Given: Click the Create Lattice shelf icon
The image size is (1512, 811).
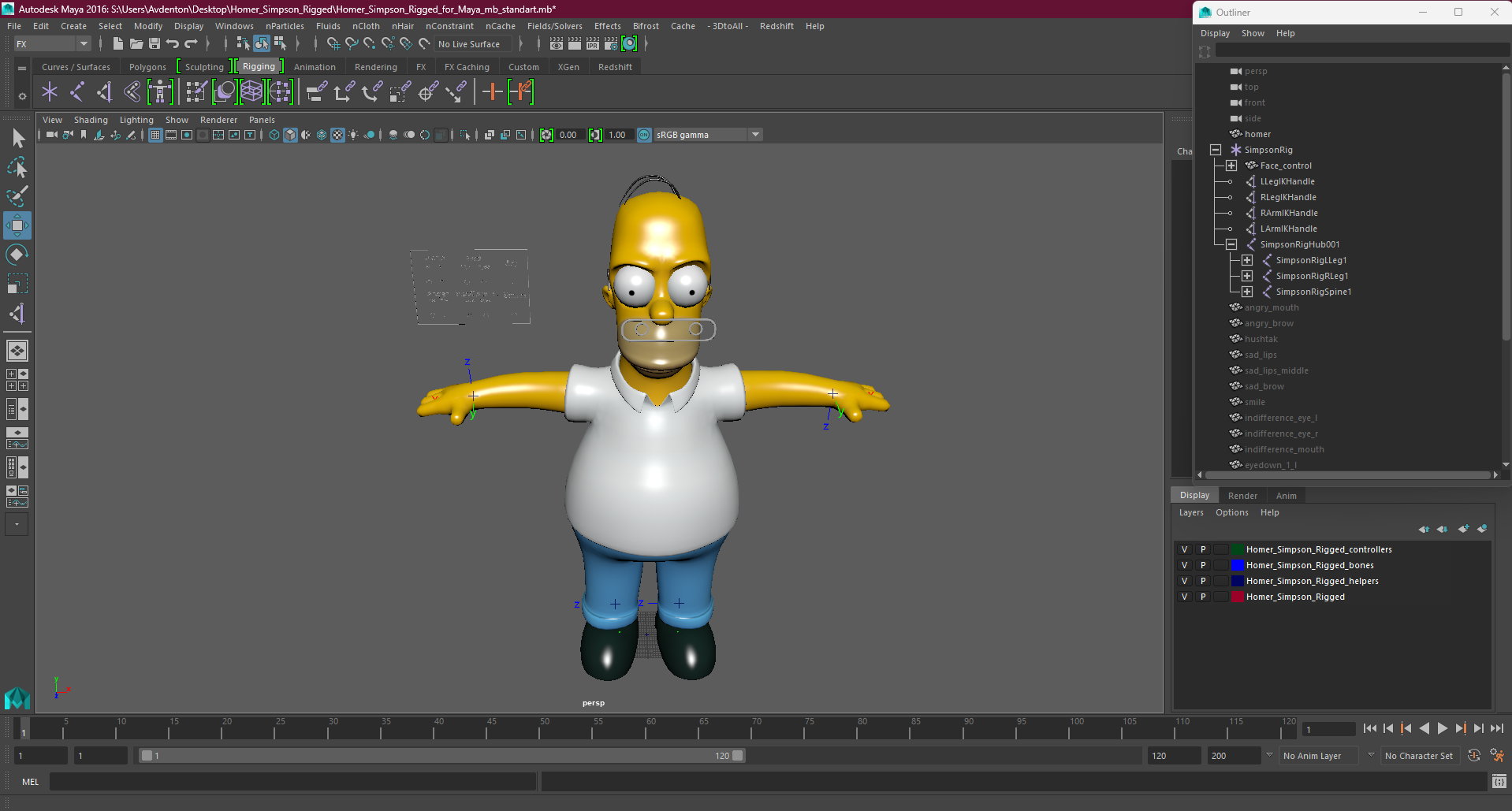Looking at the screenshot, I should [x=251, y=92].
